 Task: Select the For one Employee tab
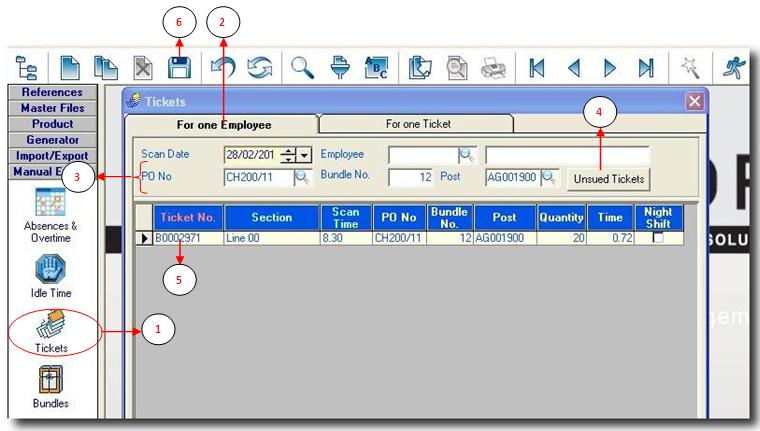pyautogui.click(x=224, y=125)
